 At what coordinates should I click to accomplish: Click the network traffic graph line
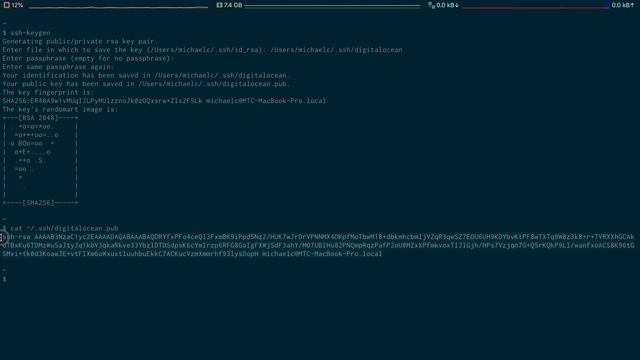point(536,7)
